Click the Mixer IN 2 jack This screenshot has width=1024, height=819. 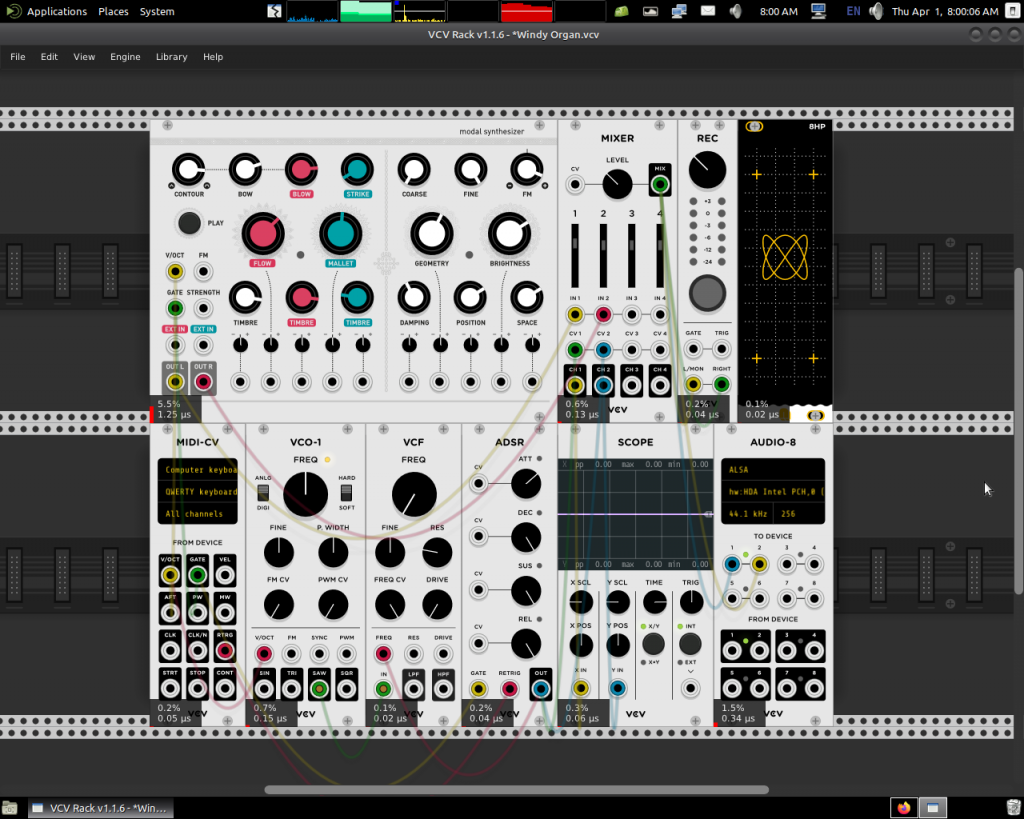603,315
